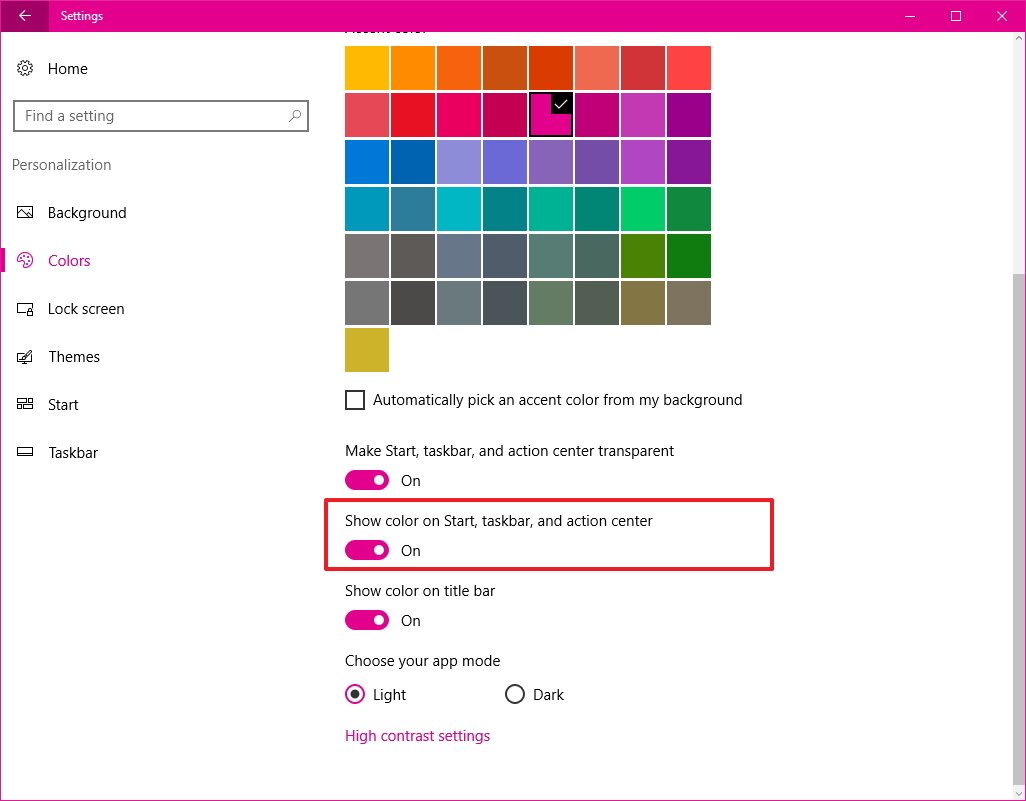Enable automatically pick accent color checkbox
The image size is (1026, 801).
tap(355, 400)
